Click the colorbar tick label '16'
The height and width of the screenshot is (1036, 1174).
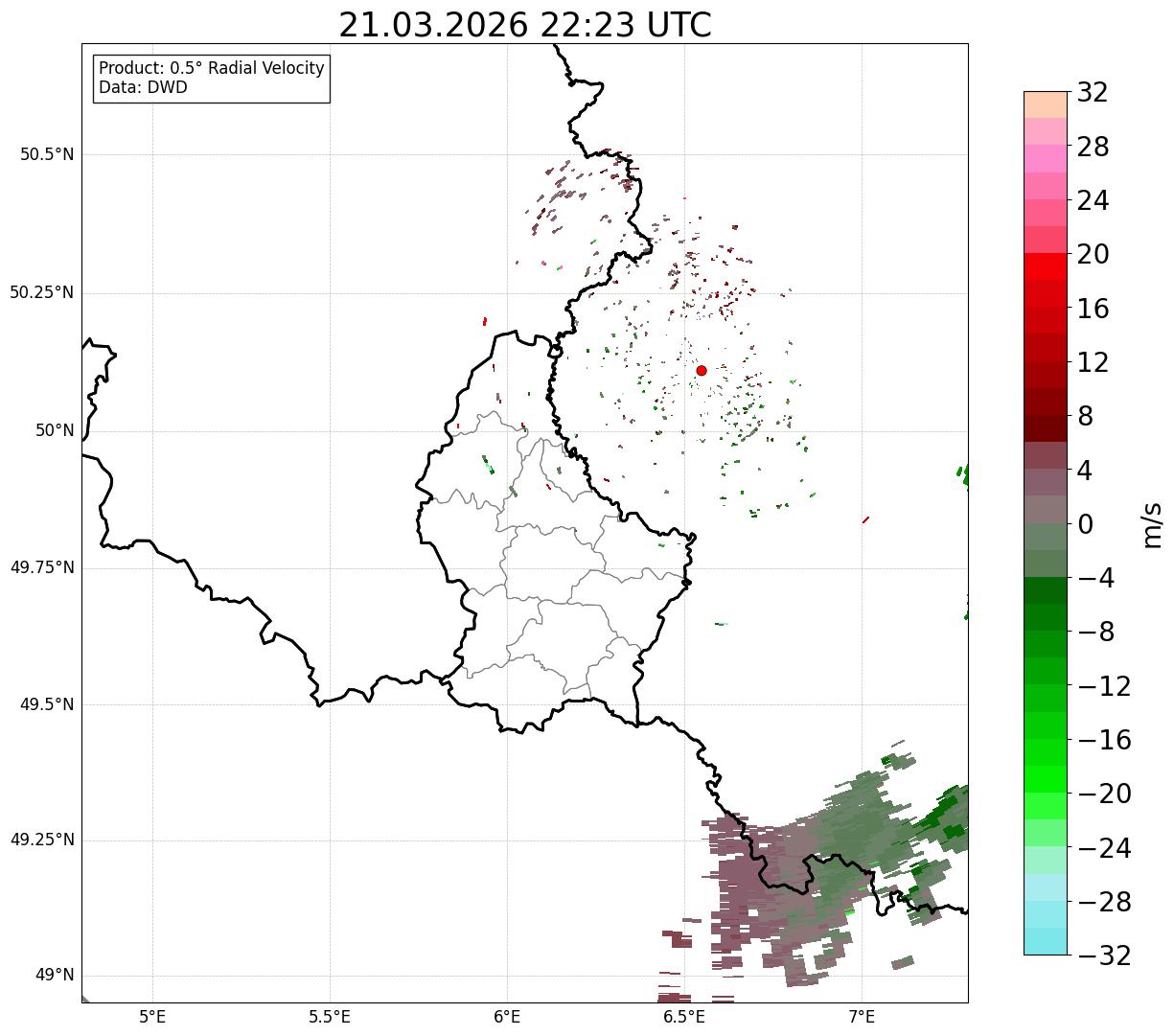coord(1093,309)
